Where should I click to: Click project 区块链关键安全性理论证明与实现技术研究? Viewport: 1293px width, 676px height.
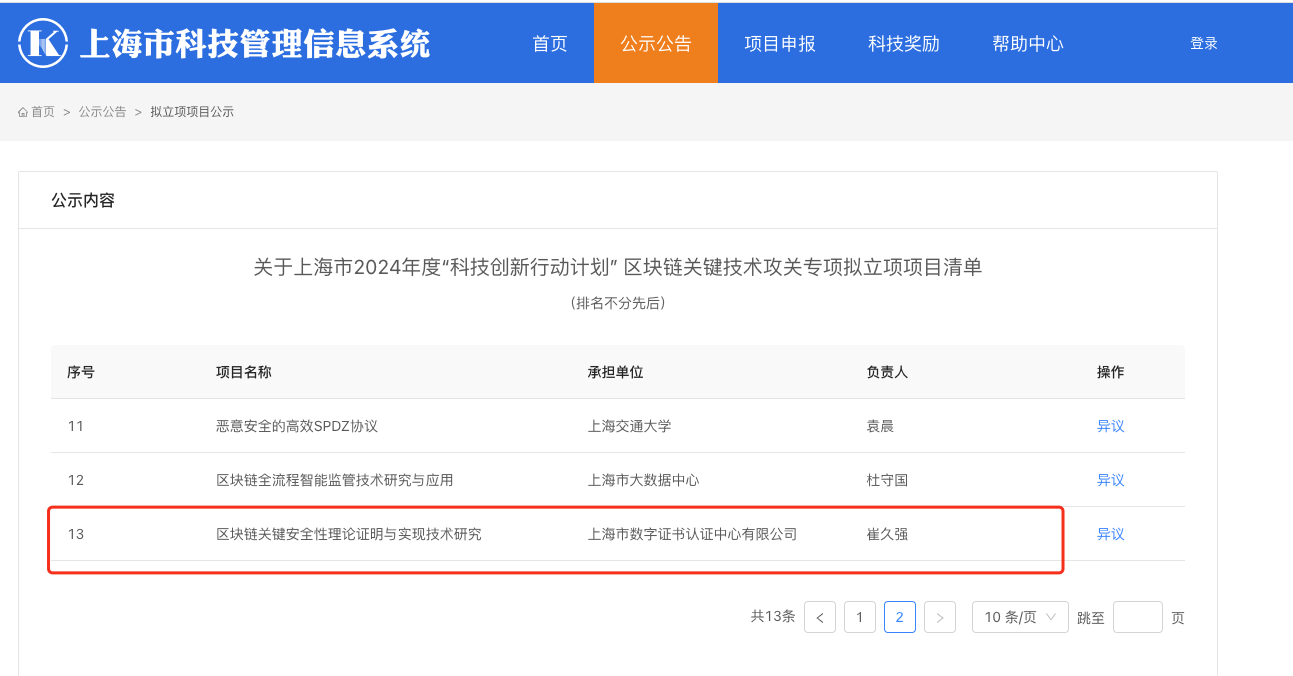tap(349, 534)
